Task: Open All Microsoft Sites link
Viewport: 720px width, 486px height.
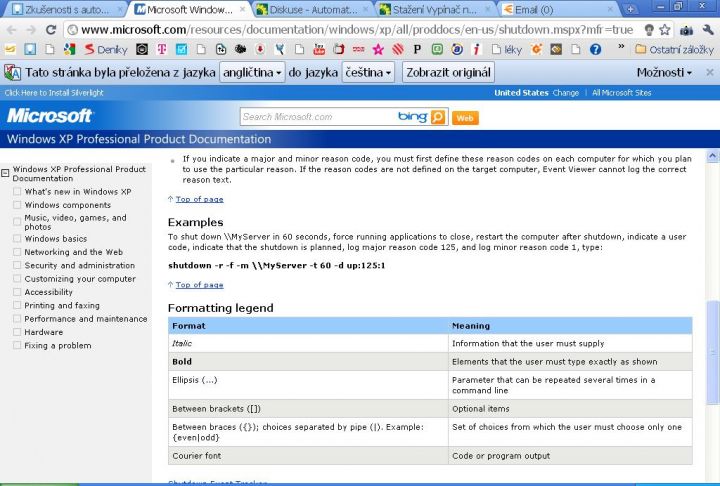Action: point(621,93)
